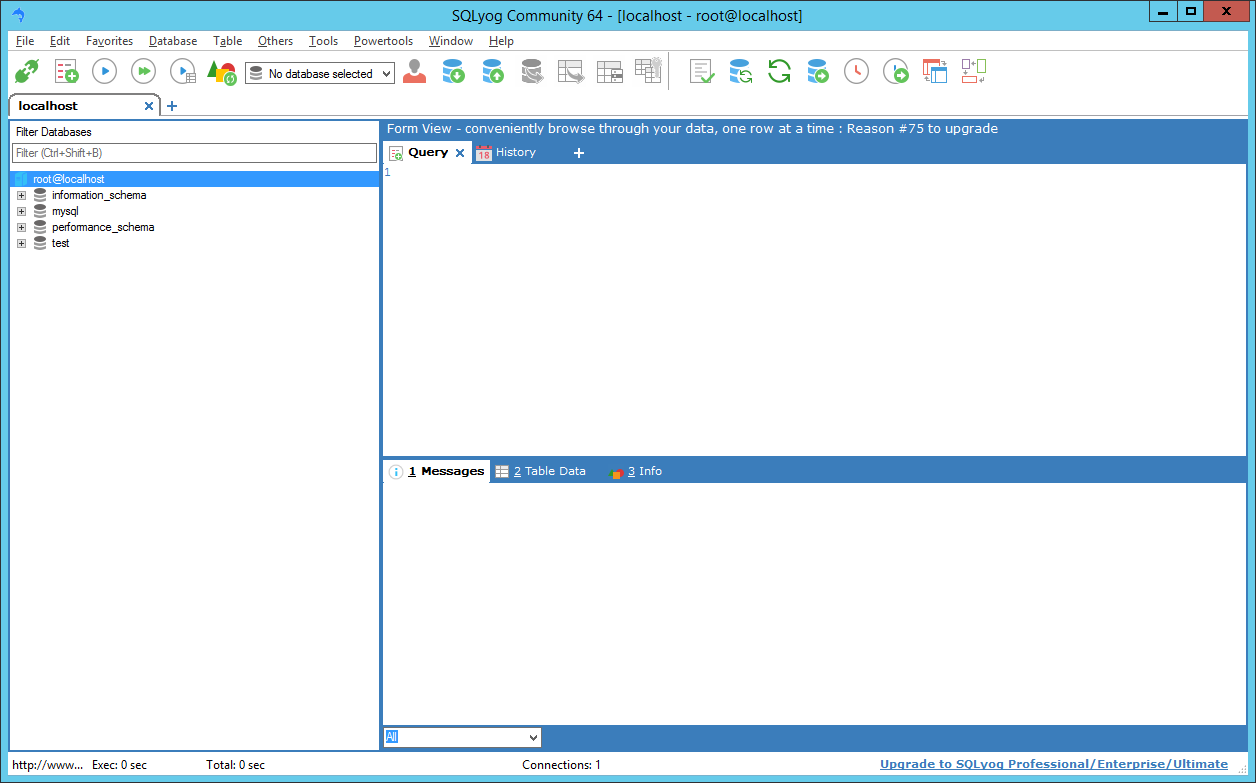
Task: Select the Messages tab
Action: 437,471
